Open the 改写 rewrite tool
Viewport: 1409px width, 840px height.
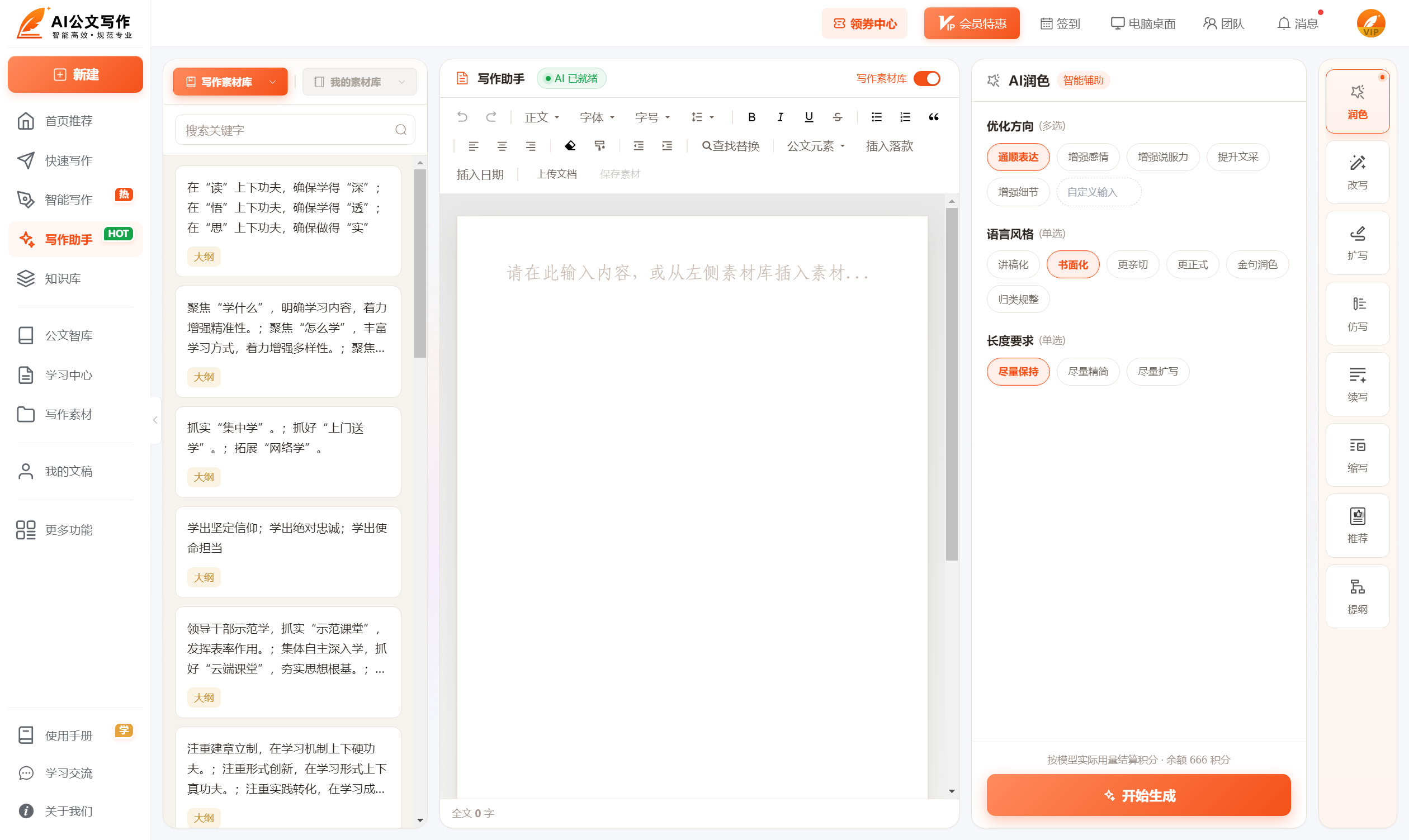pyautogui.click(x=1357, y=172)
